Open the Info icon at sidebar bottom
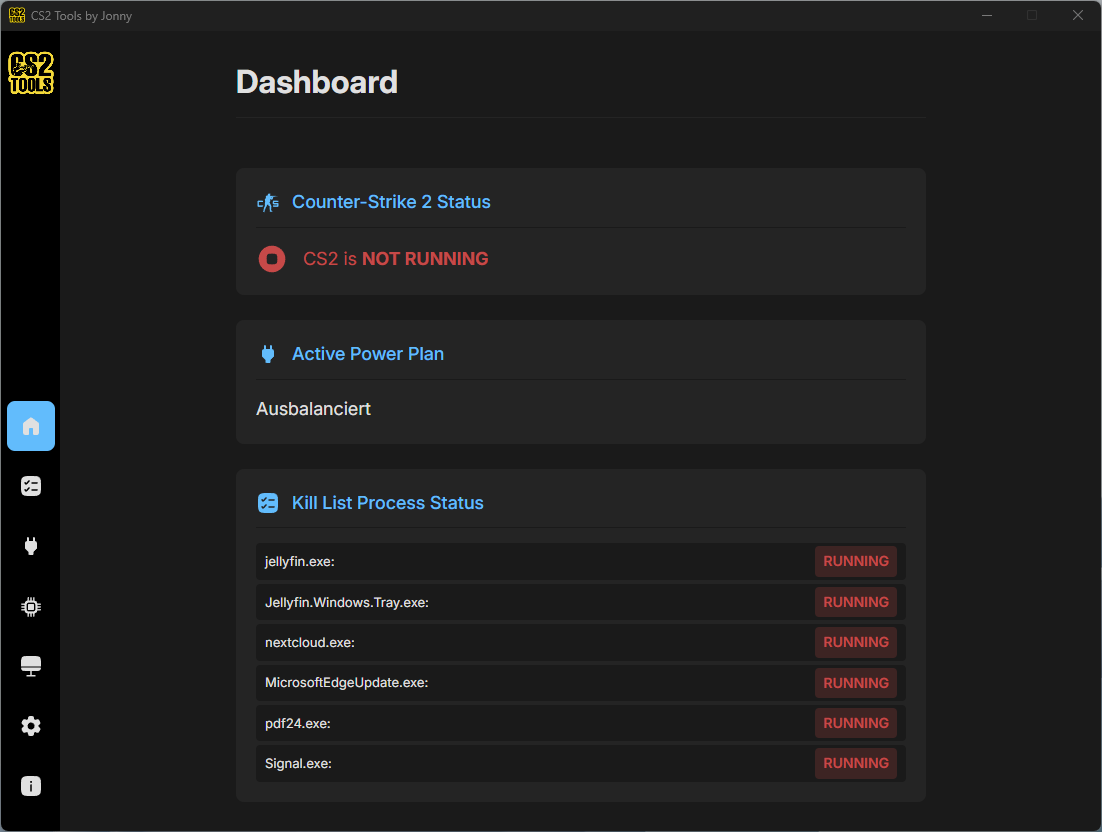Screen dimensions: 1102x832 coord(30,786)
